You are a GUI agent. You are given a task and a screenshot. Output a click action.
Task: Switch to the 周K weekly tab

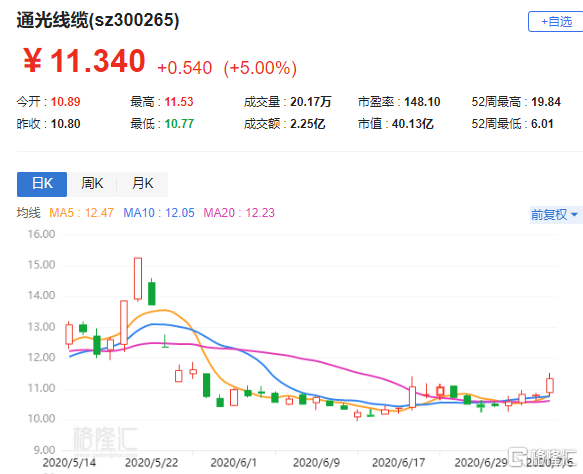(92, 184)
